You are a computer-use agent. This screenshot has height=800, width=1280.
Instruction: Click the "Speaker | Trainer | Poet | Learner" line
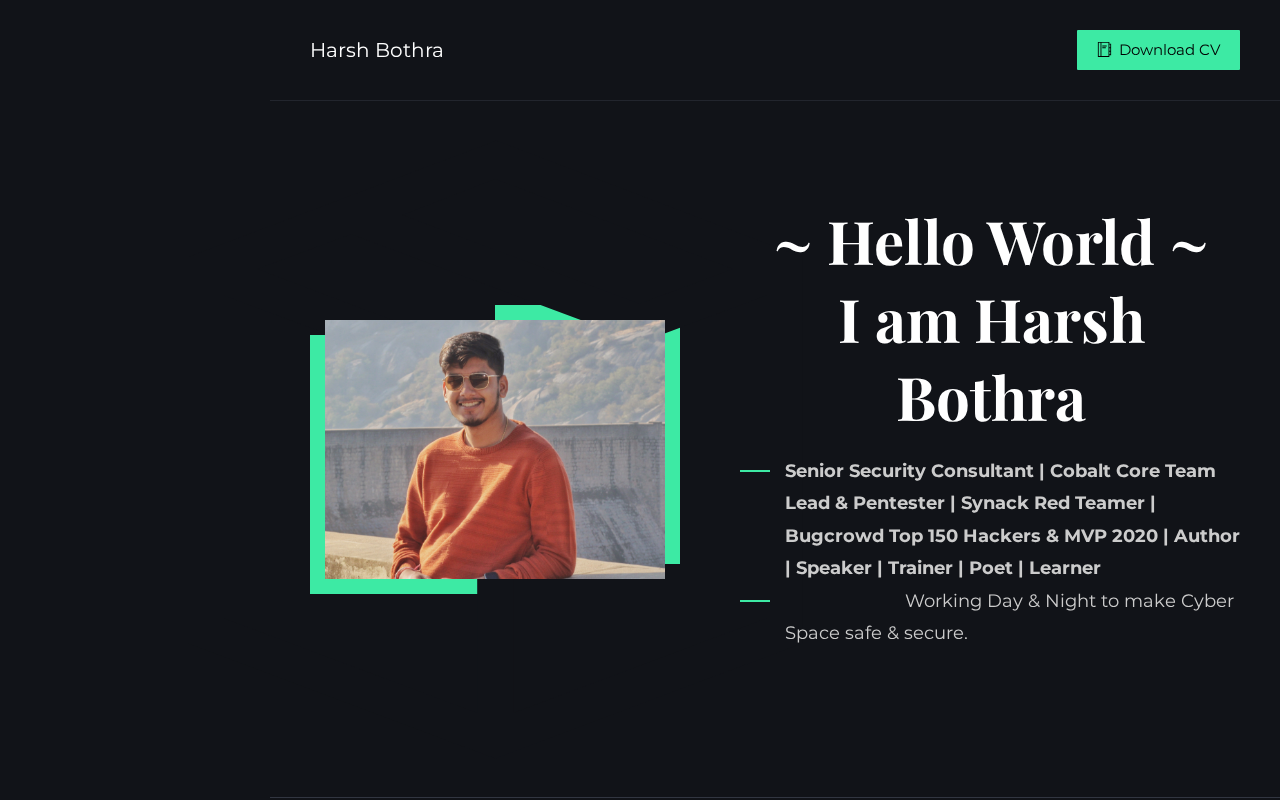pos(948,568)
